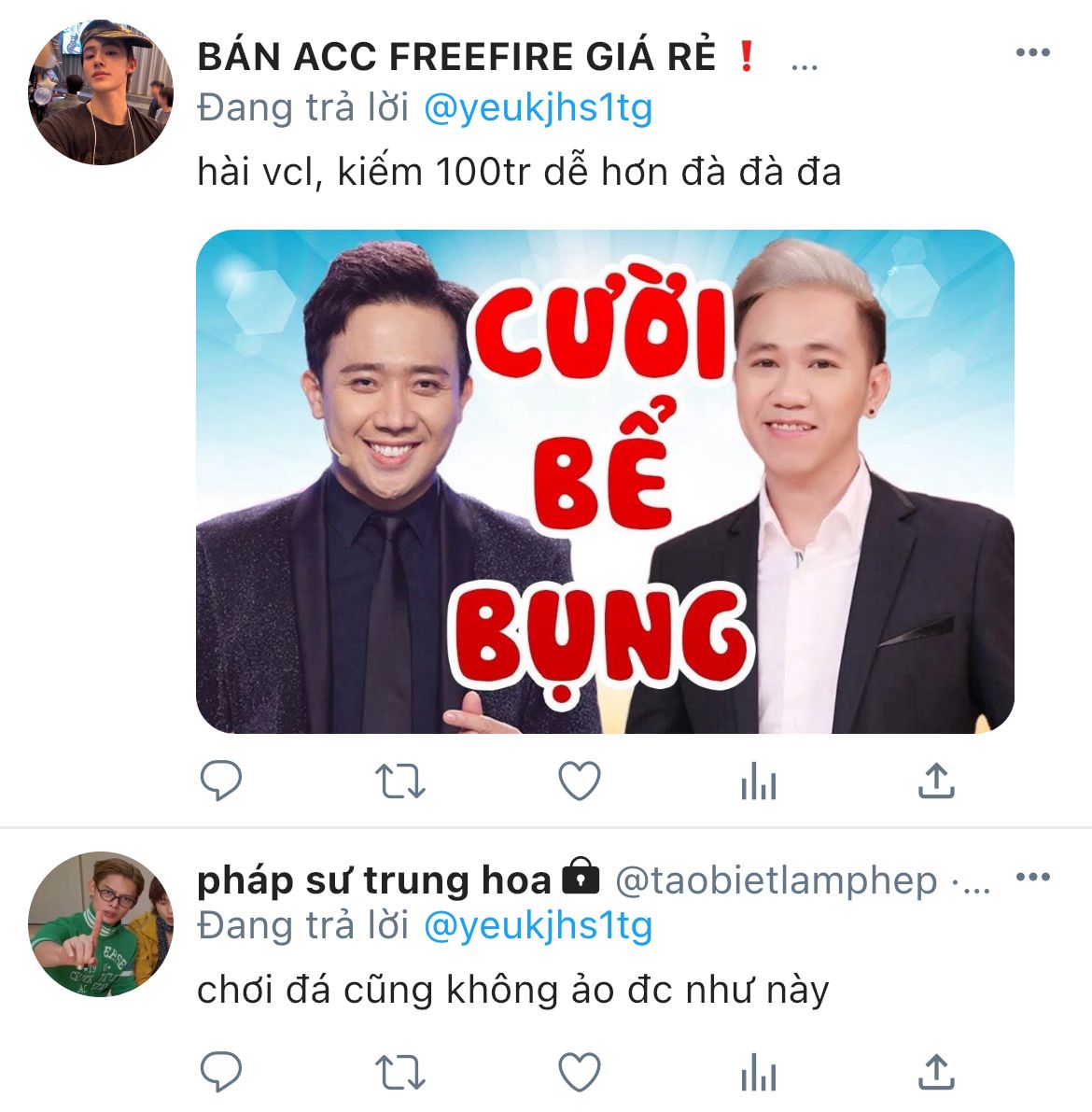Viewport: 1092px width, 1112px height.
Task: Reply to the first tweet with comment icon
Action: pyautogui.click(x=221, y=781)
